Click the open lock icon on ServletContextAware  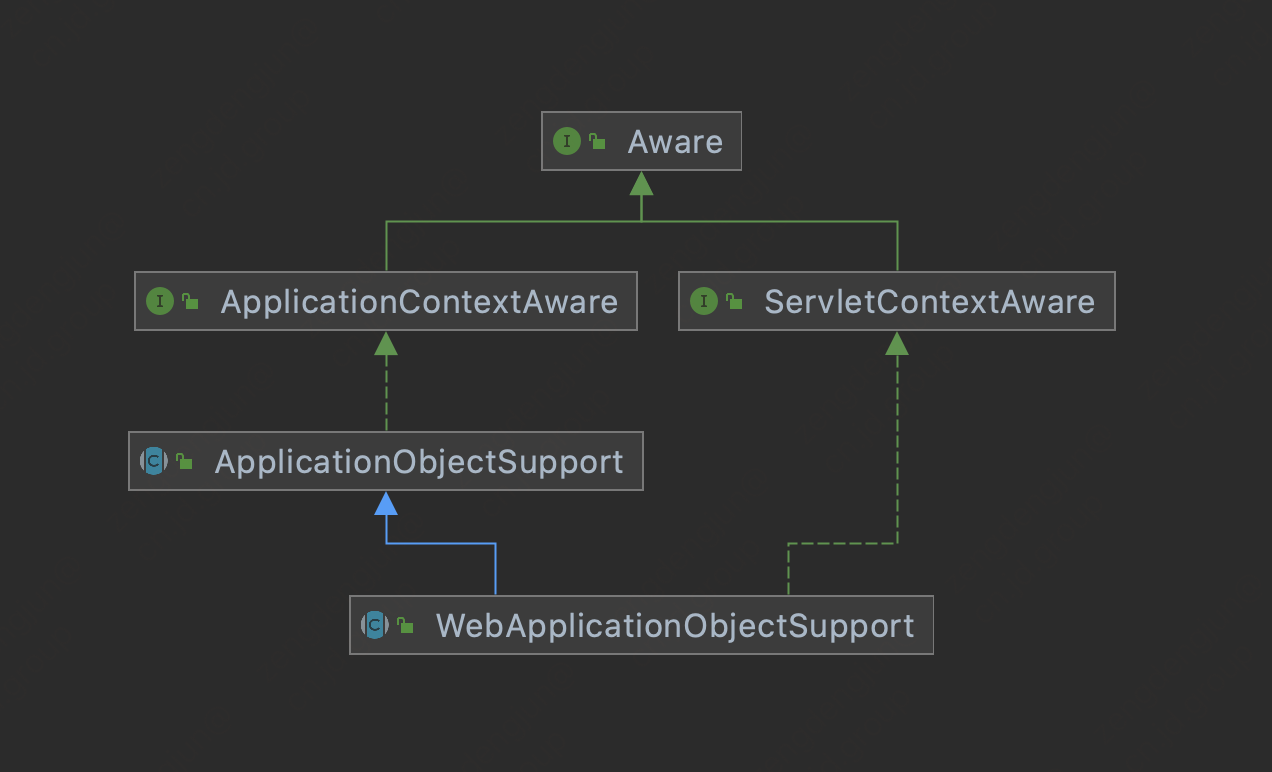734,302
